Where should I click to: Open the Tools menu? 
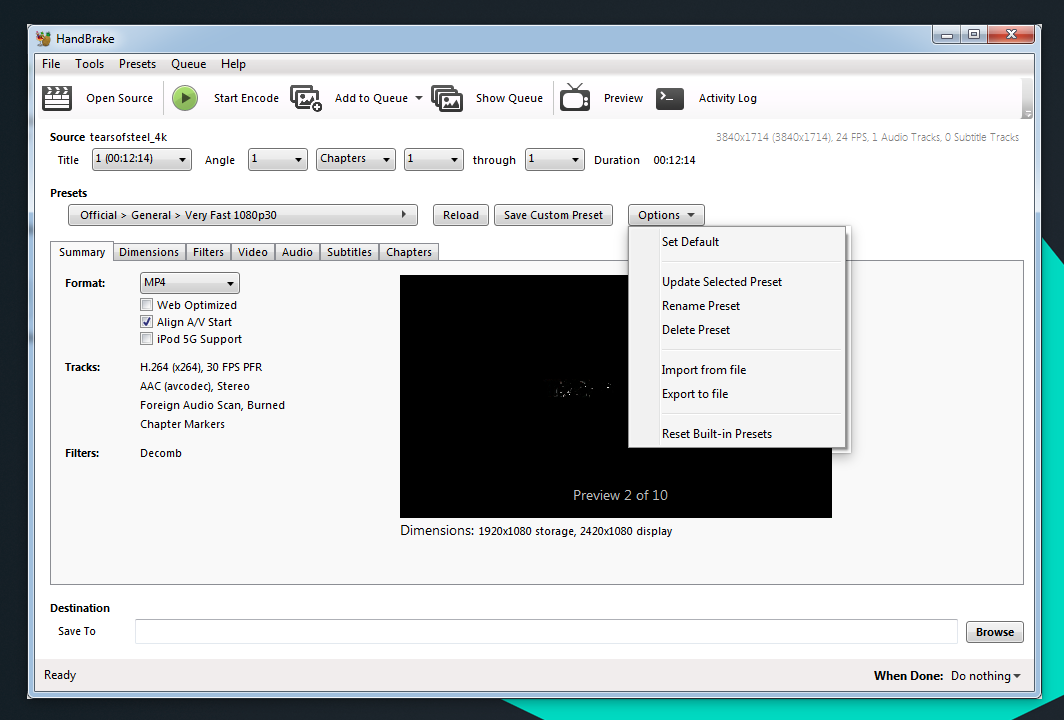(x=90, y=64)
